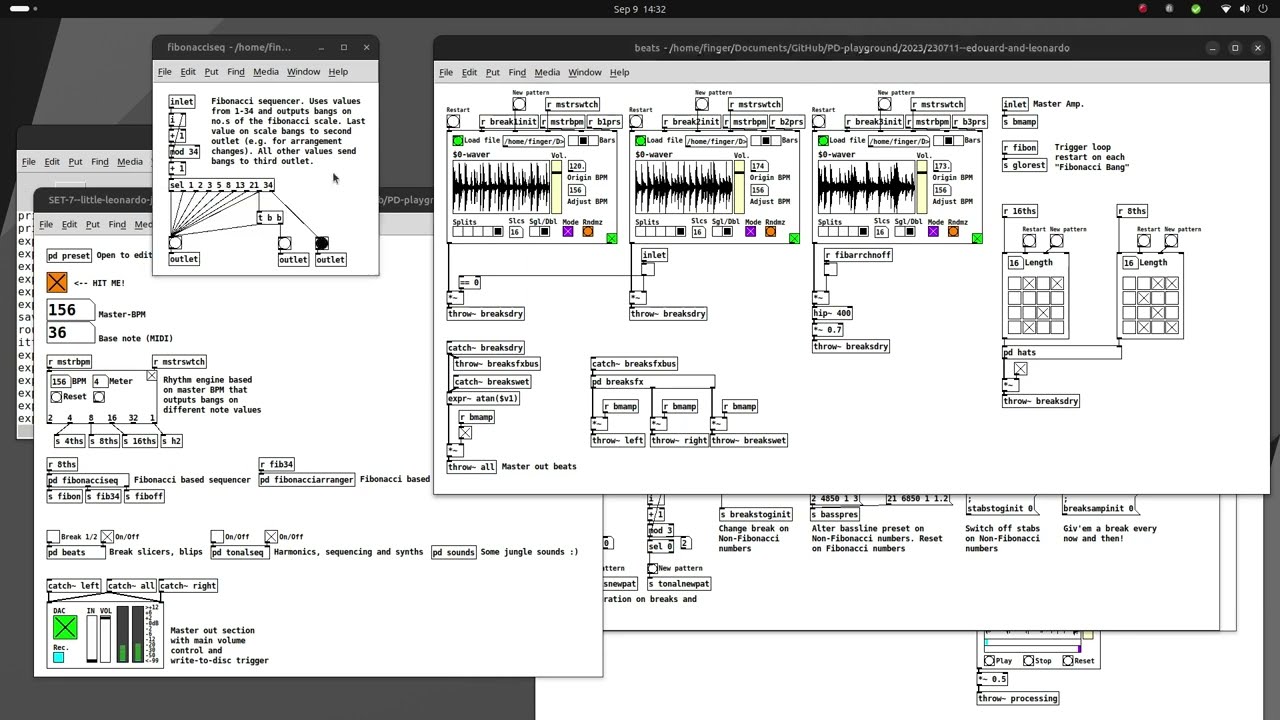Toggle On/Off checkbox beside Break 1/2
Screen dimensions: 1280x720
tap(107, 537)
